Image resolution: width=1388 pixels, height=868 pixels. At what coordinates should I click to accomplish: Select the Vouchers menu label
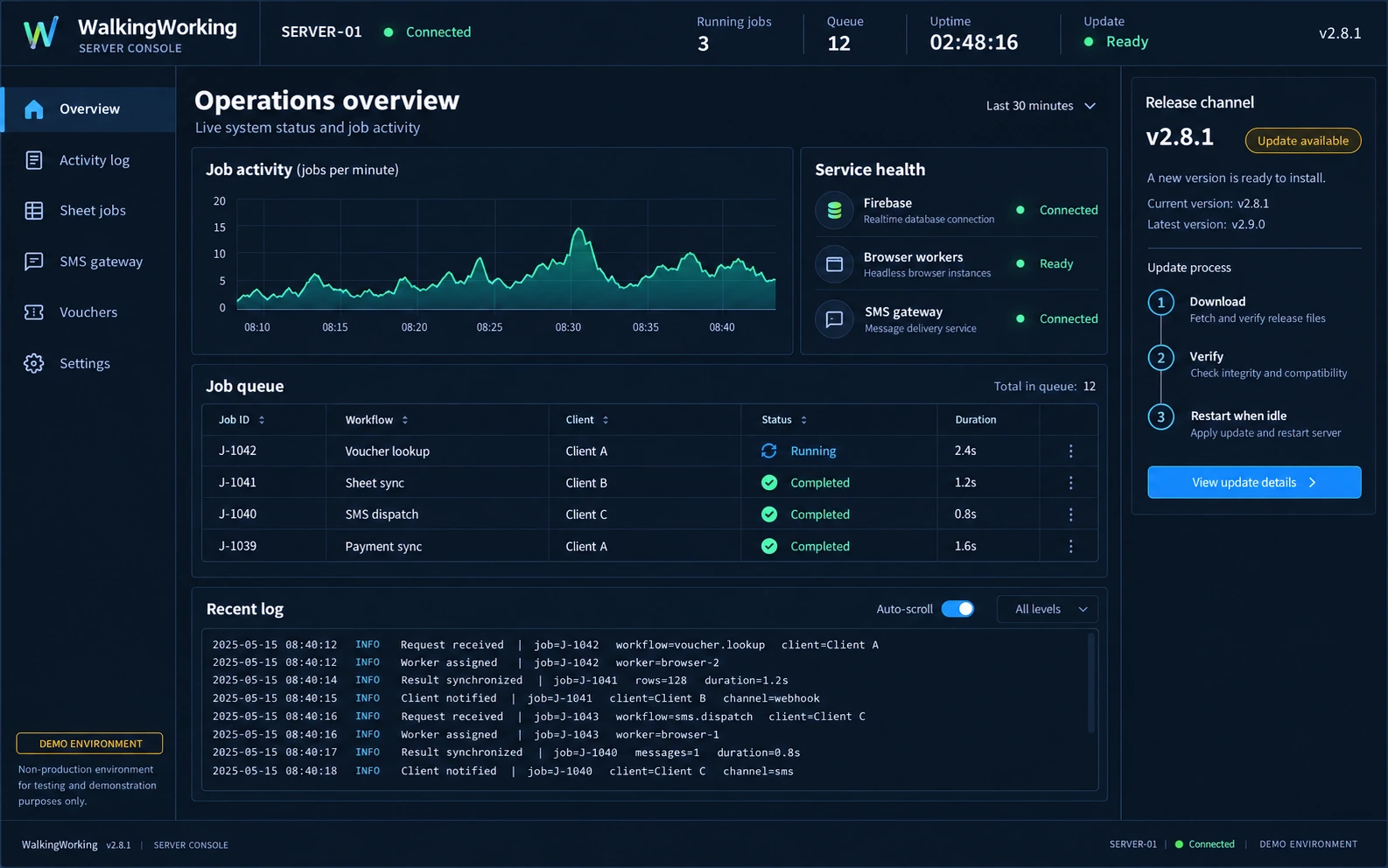coord(88,312)
